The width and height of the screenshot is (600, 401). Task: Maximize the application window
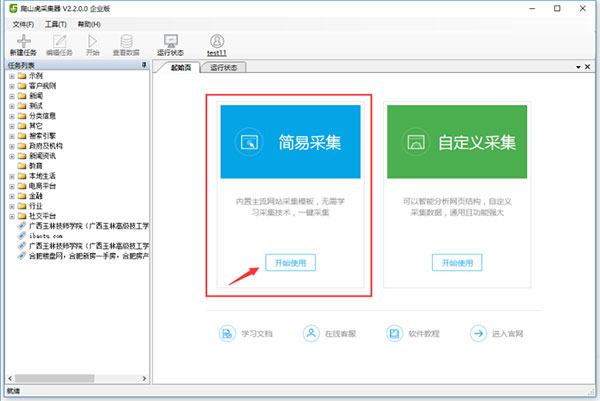[x=557, y=8]
